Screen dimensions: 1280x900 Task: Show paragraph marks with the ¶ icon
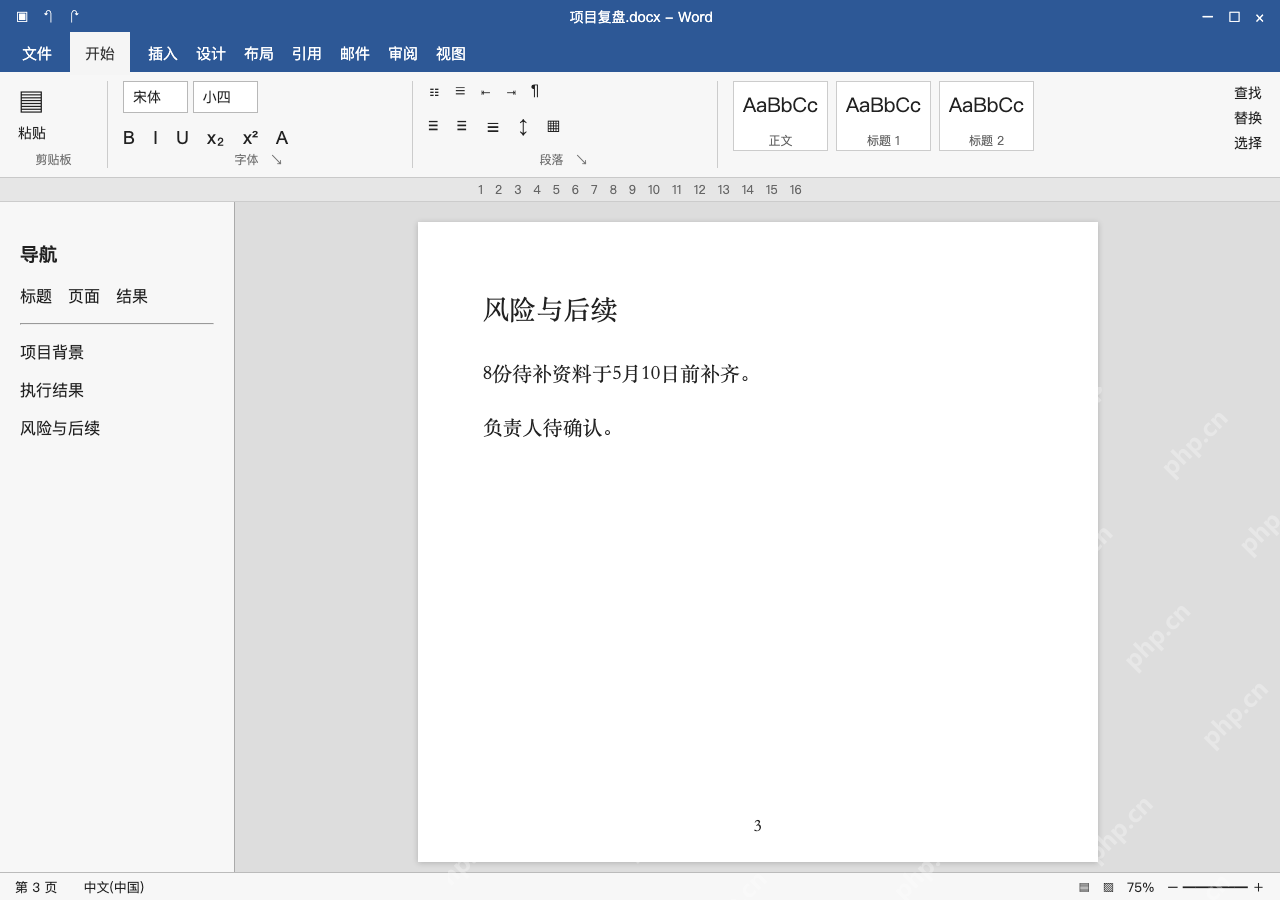point(535,92)
